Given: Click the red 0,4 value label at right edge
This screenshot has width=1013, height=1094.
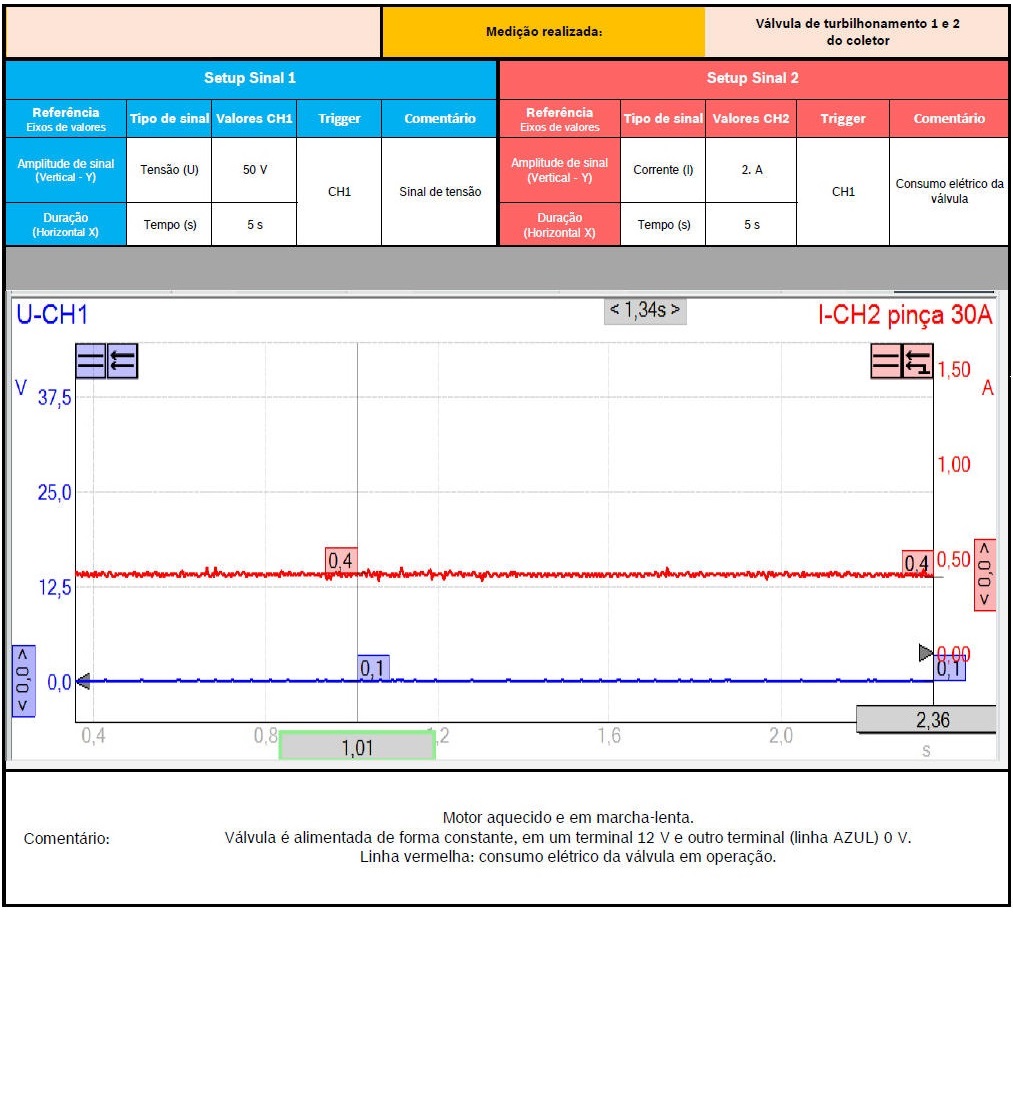Looking at the screenshot, I should (x=916, y=563).
